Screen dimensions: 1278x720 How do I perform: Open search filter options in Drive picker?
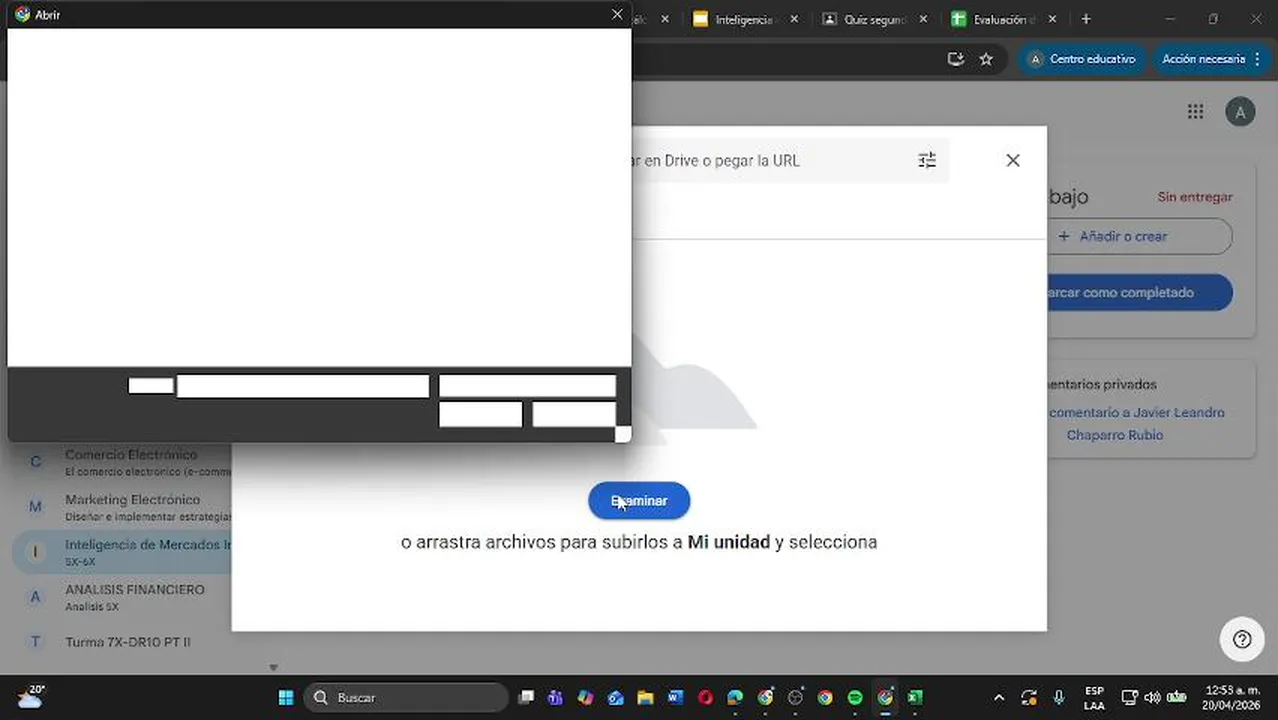tap(927, 160)
